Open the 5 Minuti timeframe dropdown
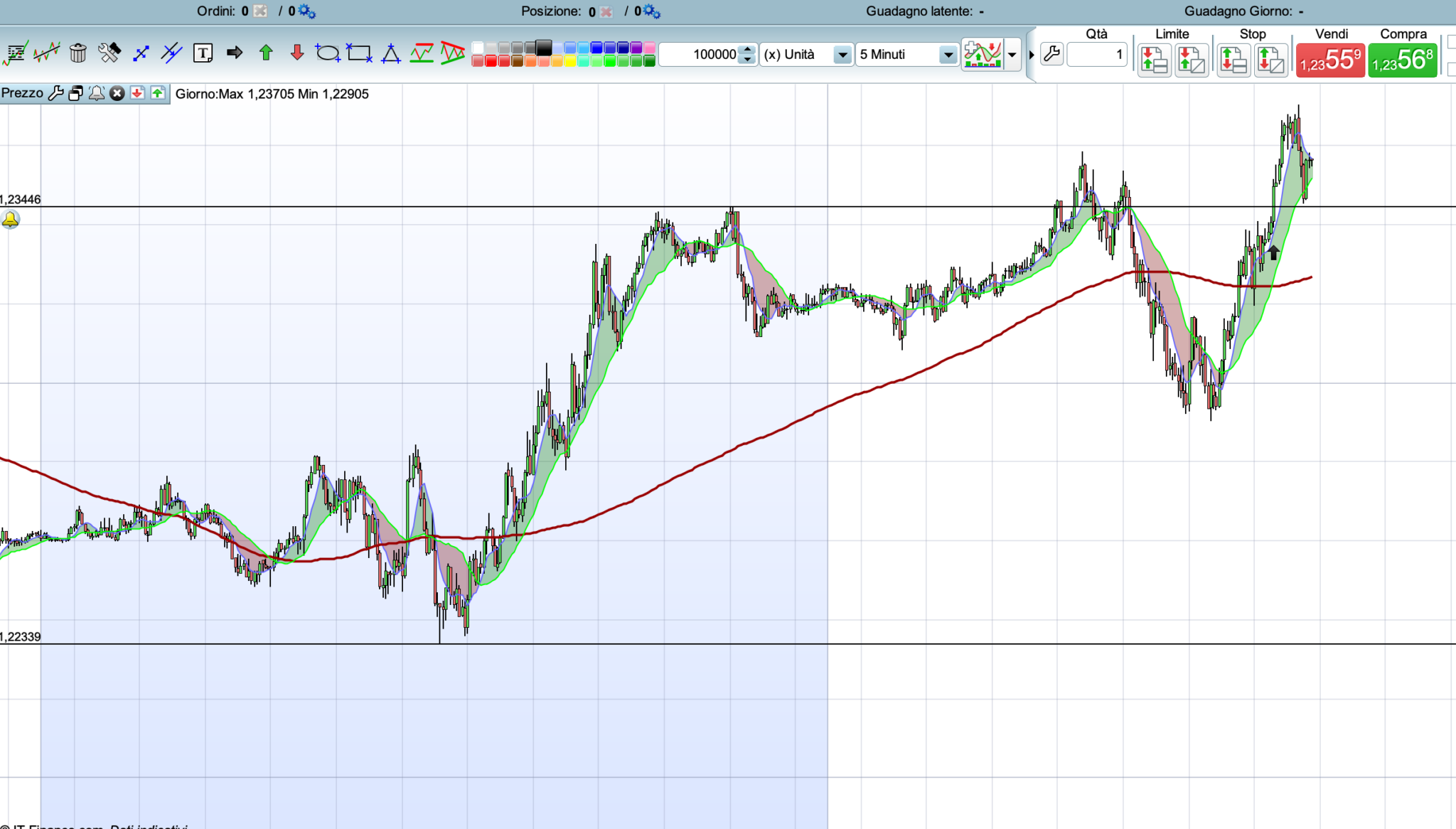 (948, 55)
